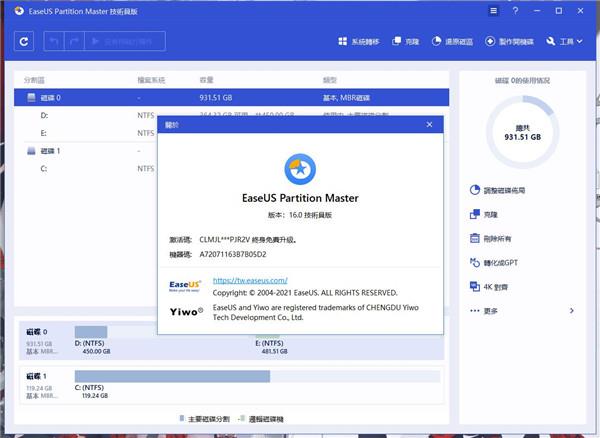Select the 刪除所有 delete all action
Screen dimensions: 600x438
(491, 238)
